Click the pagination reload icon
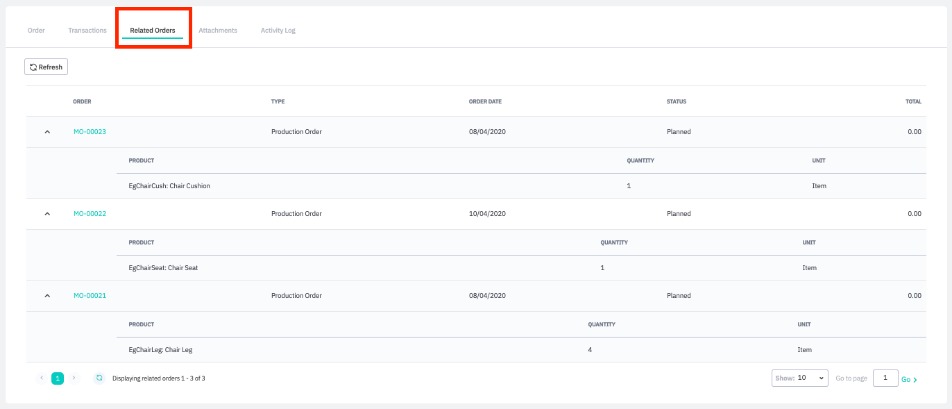The image size is (952, 409). pyautogui.click(x=99, y=378)
